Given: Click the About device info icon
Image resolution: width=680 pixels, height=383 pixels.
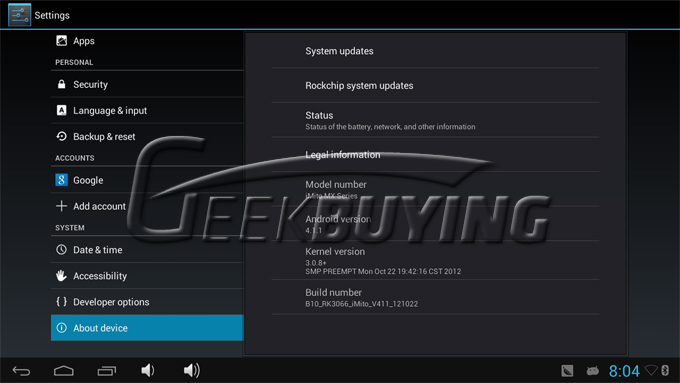Looking at the screenshot, I should coord(62,328).
